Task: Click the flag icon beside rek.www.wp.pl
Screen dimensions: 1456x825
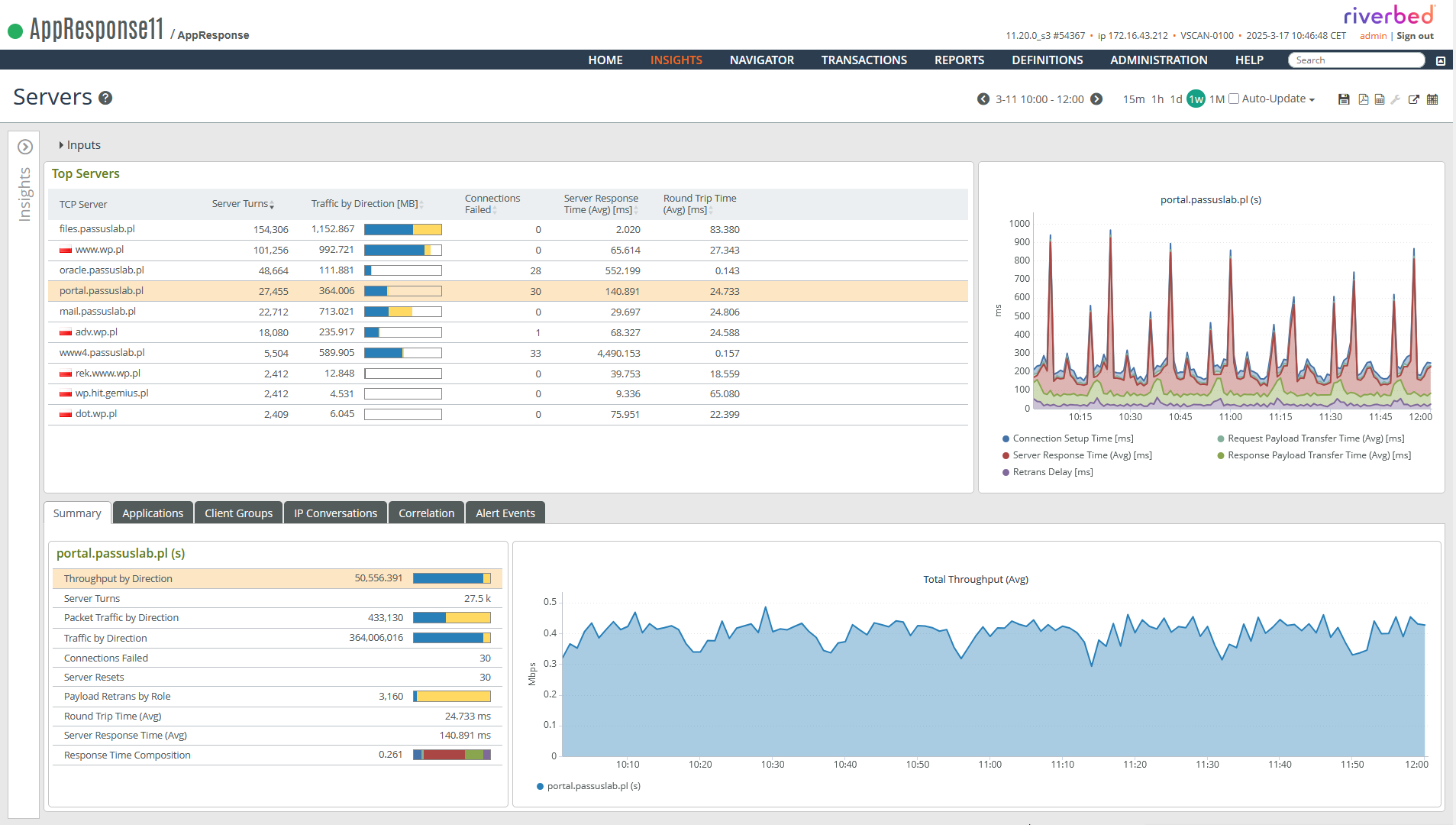Action: (x=66, y=374)
